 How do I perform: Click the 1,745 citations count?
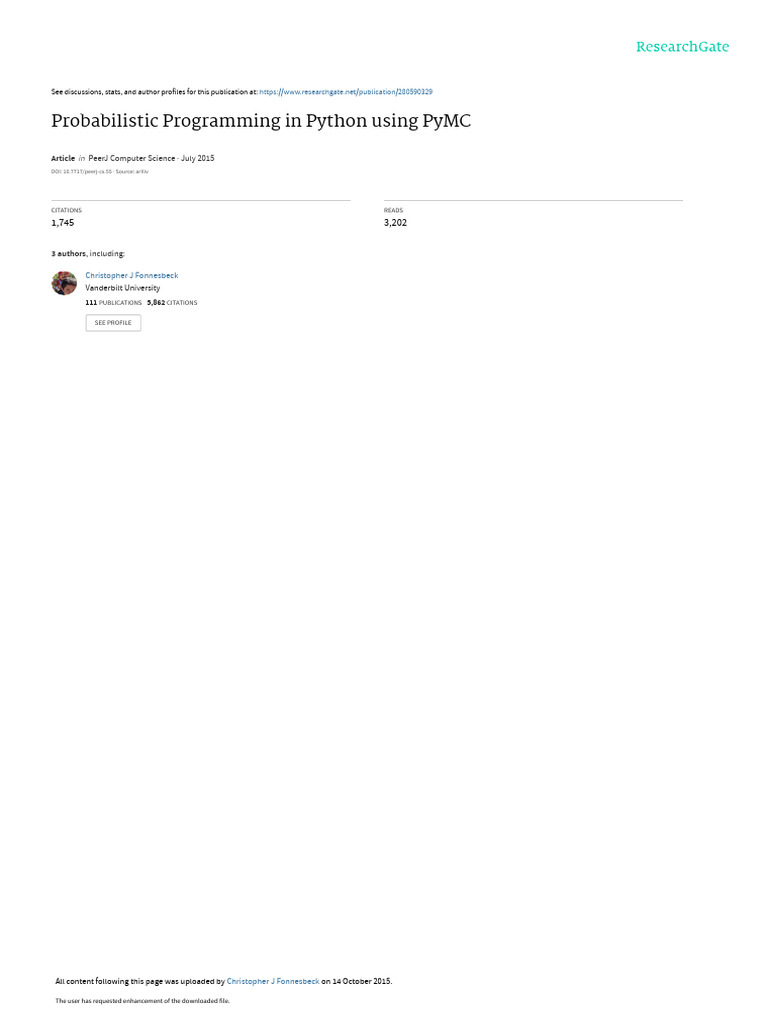pyautogui.click(x=63, y=223)
